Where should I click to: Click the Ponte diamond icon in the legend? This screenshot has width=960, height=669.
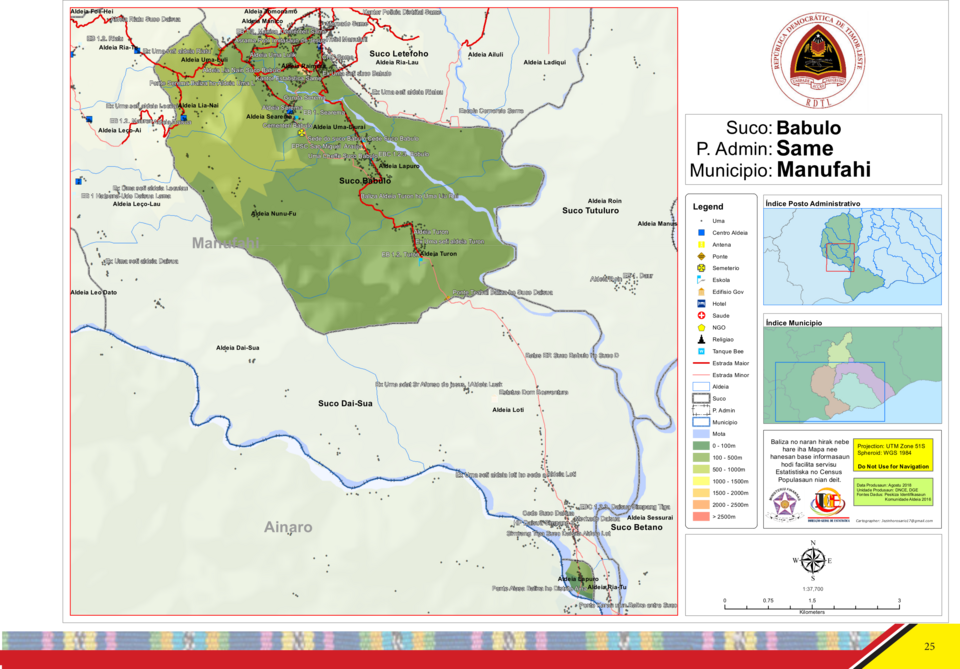pos(702,256)
